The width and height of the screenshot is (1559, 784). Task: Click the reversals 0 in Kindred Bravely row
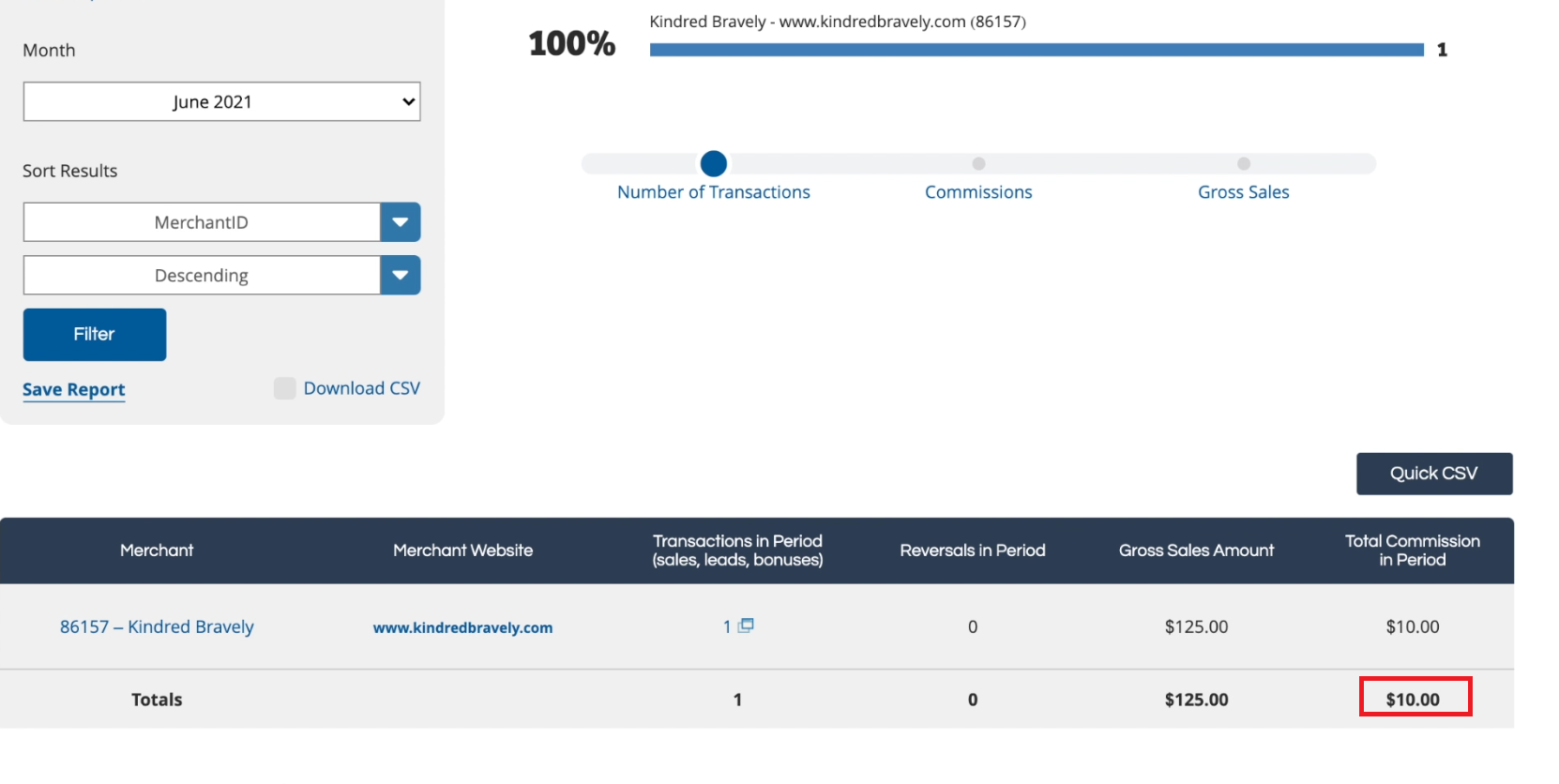point(973,626)
